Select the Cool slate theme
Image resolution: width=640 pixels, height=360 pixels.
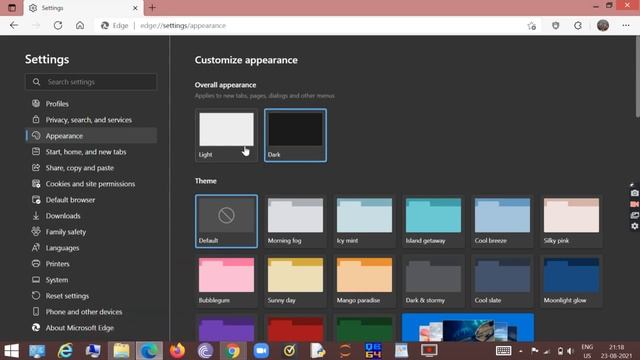click(x=502, y=281)
